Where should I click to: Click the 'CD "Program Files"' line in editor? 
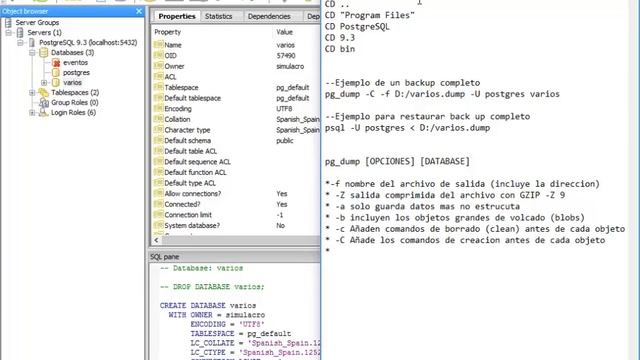click(370, 15)
